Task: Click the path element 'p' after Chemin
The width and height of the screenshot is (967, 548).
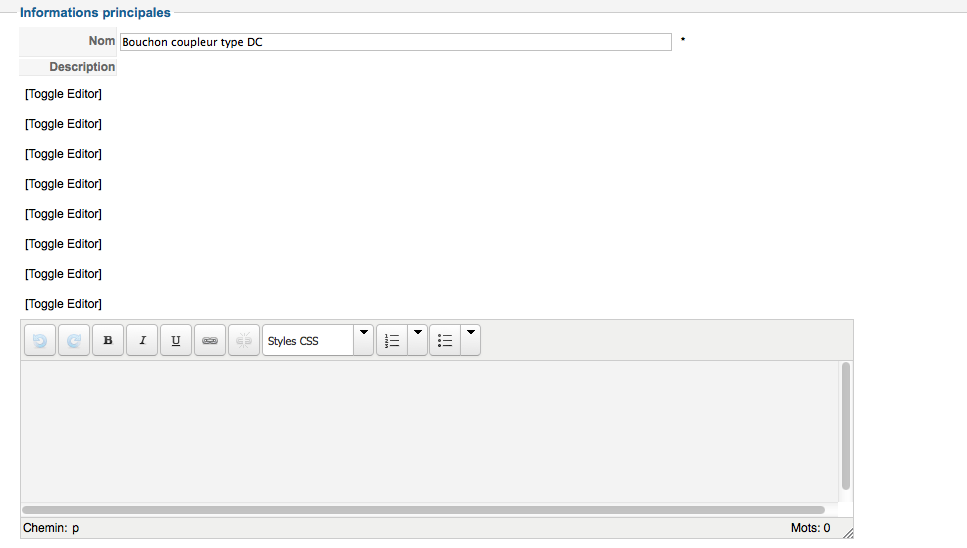Action: click(x=75, y=528)
